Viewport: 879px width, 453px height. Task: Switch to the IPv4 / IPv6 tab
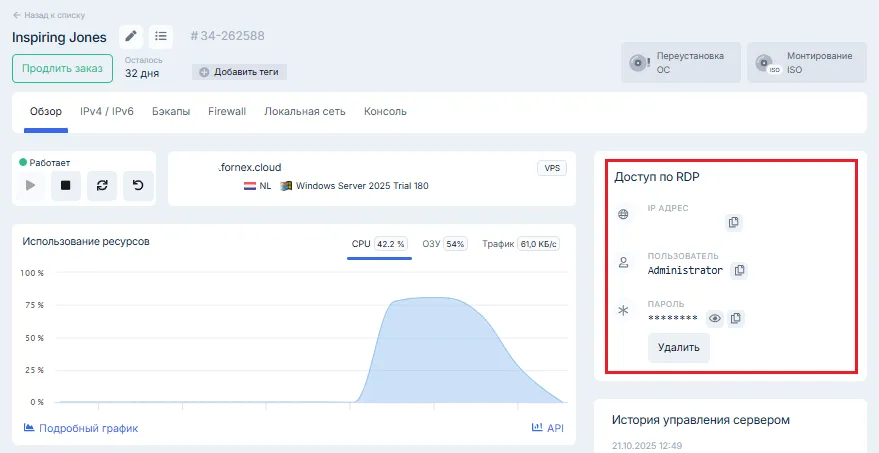point(107,112)
